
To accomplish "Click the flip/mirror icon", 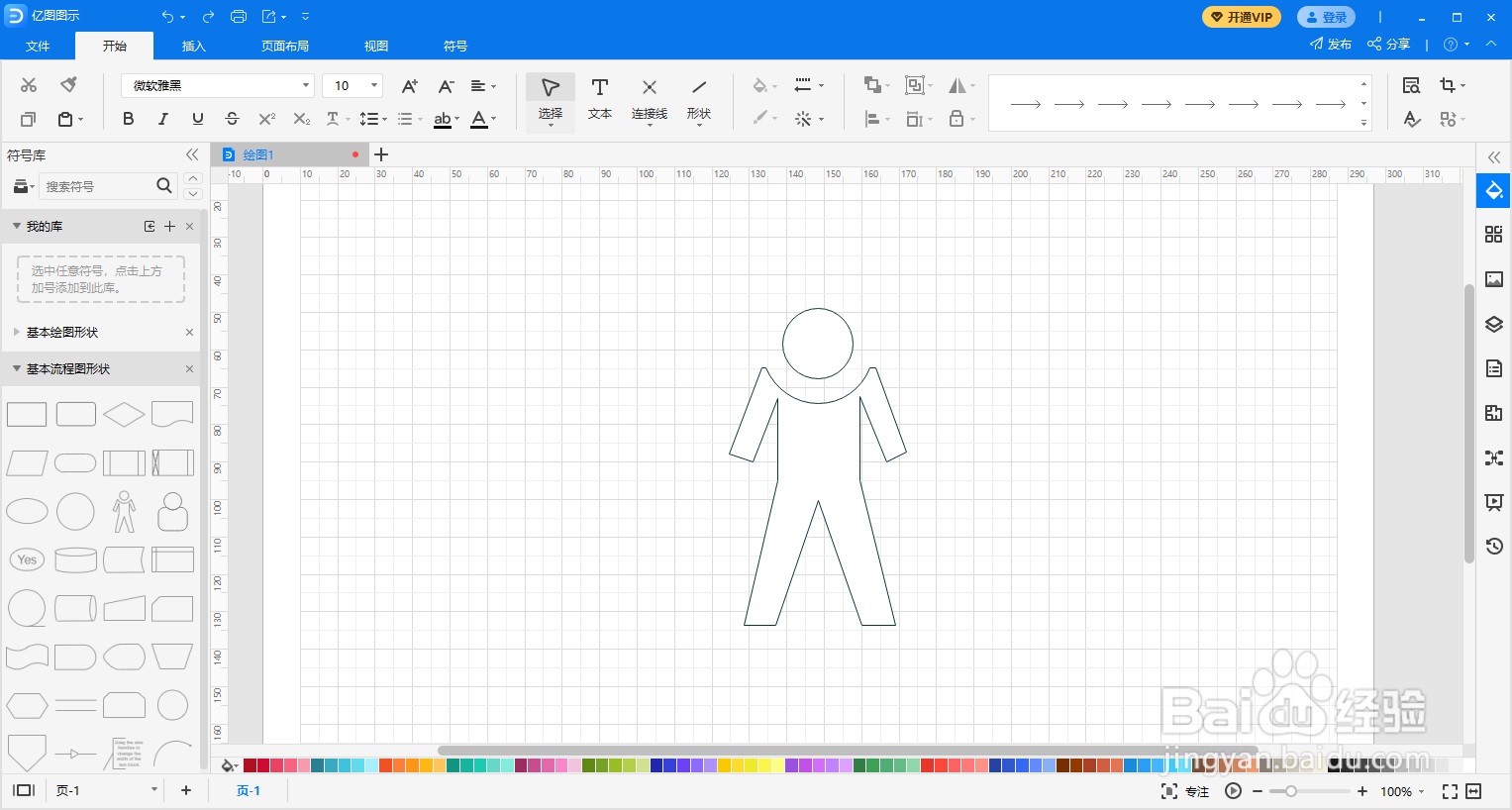I will [x=958, y=85].
